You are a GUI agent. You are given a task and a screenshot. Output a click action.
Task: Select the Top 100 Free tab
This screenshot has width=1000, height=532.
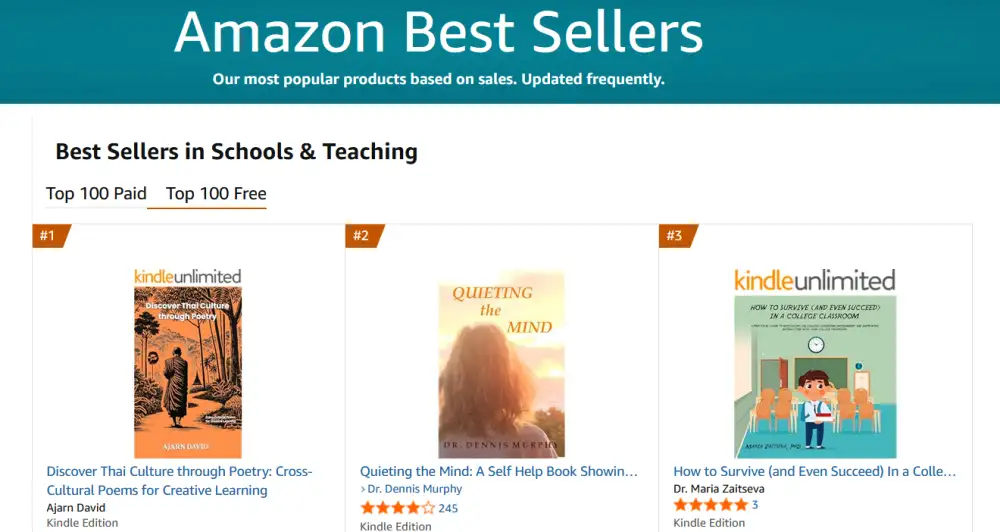[x=216, y=194]
